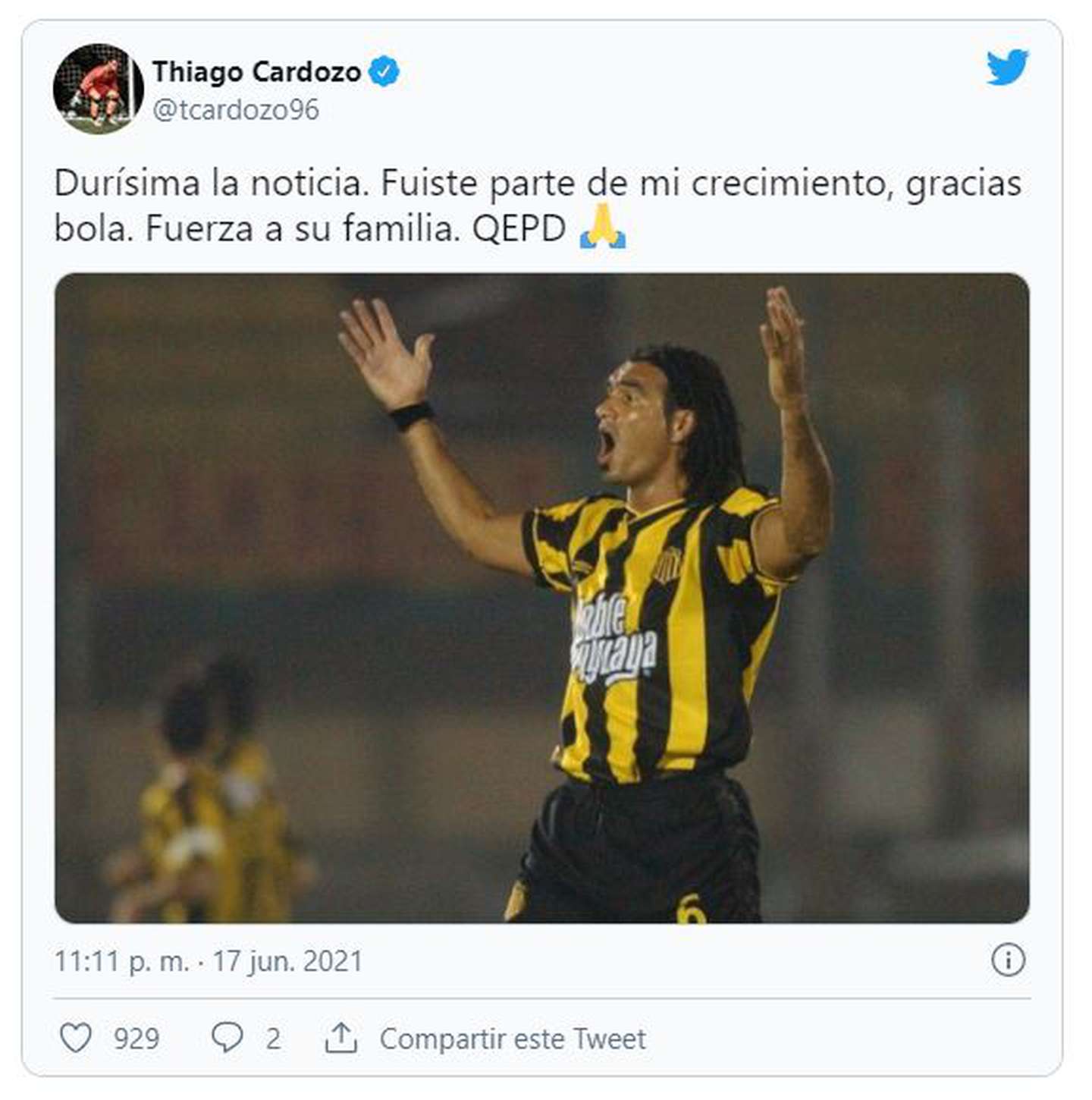Open the likes count 929
The width and height of the screenshot is (1092, 1100).
coord(136,1039)
